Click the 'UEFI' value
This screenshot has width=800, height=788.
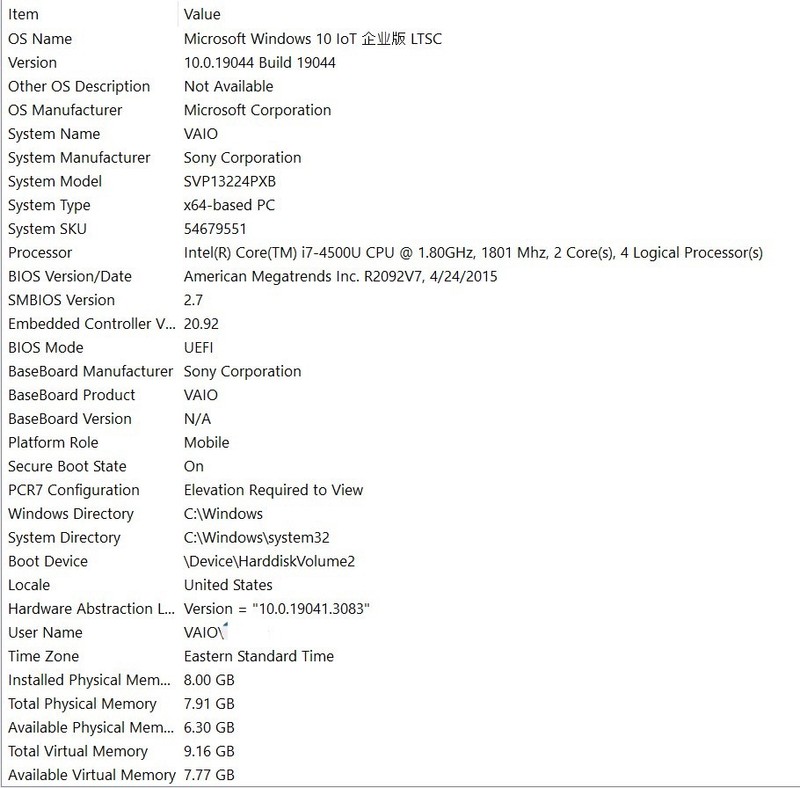tap(198, 348)
